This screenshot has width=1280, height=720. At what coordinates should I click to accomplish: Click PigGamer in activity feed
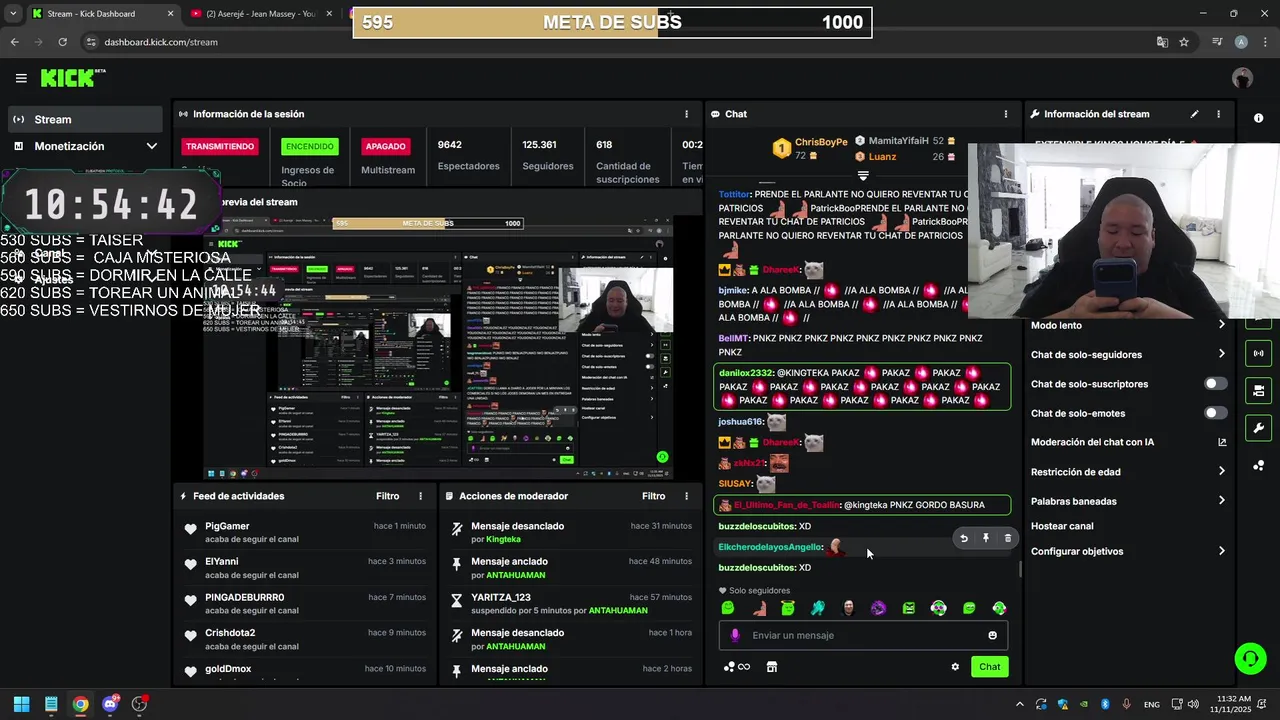point(227,526)
